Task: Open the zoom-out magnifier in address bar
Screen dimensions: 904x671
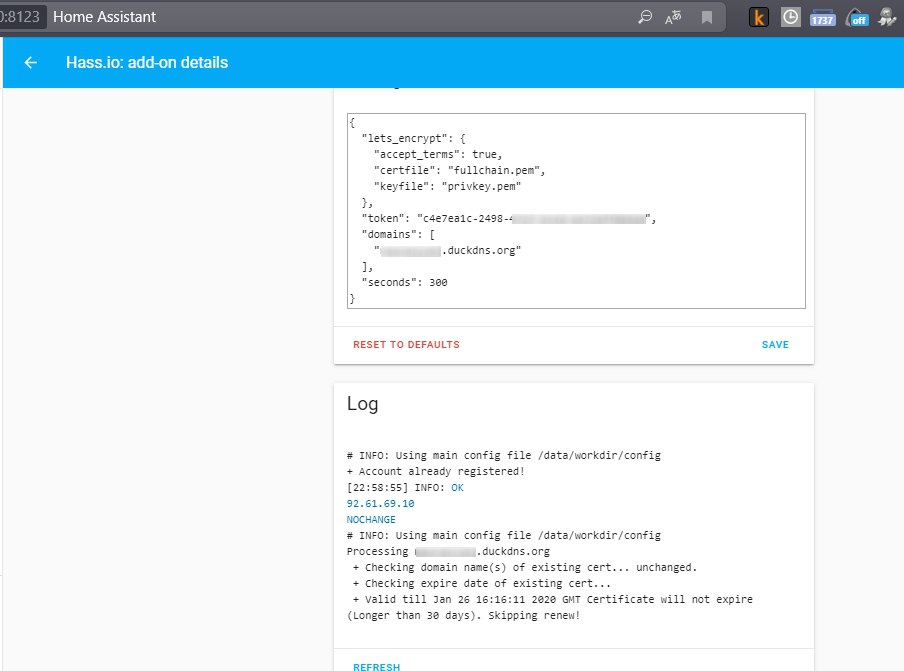Action: point(645,17)
